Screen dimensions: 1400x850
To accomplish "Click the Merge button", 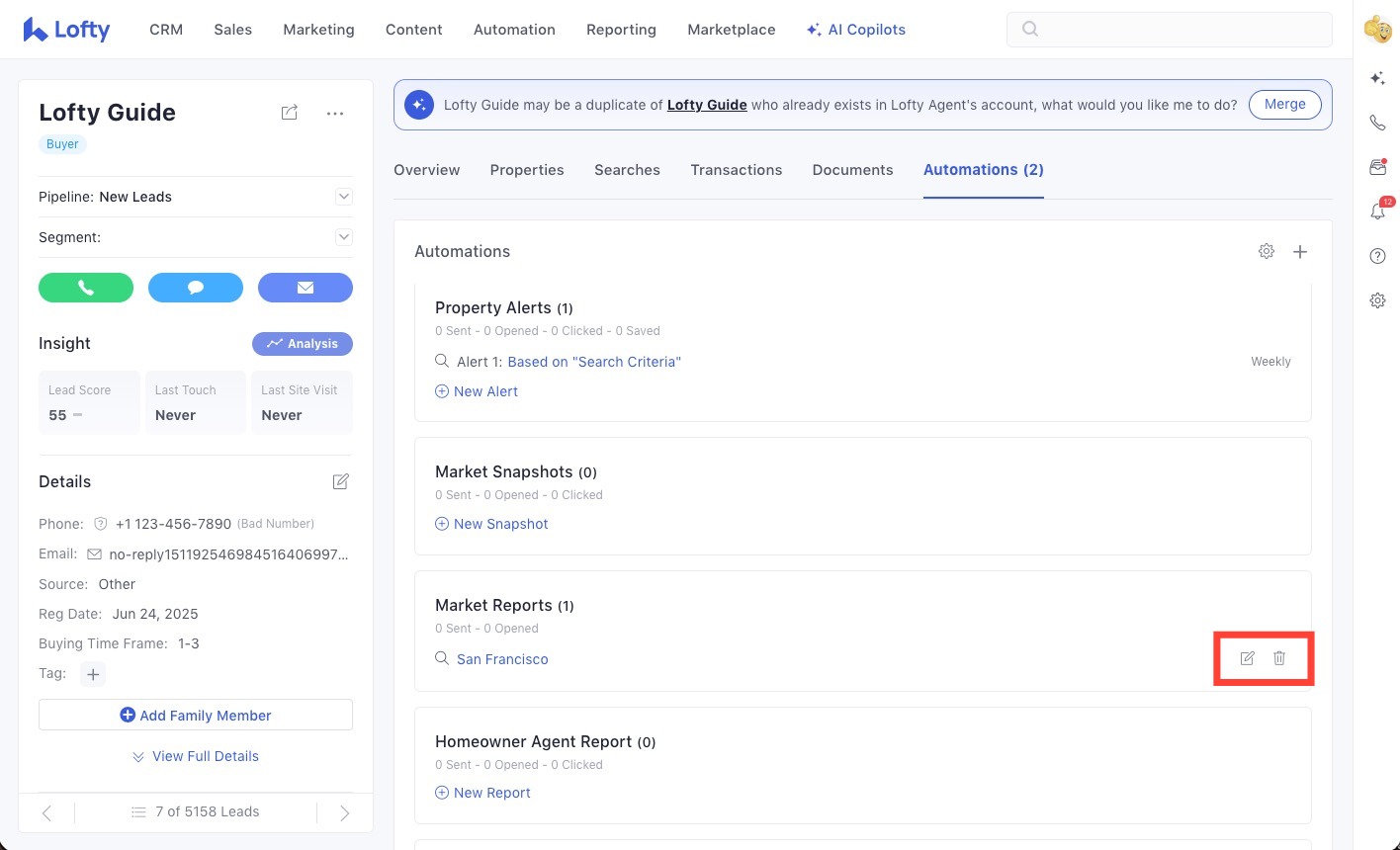I will click(x=1284, y=105).
